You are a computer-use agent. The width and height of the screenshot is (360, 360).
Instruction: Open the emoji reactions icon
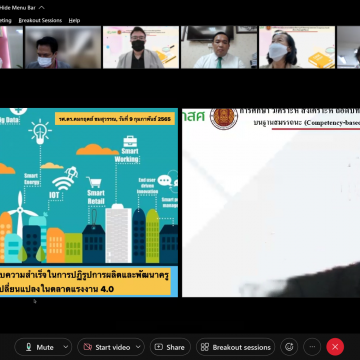pos(289,347)
